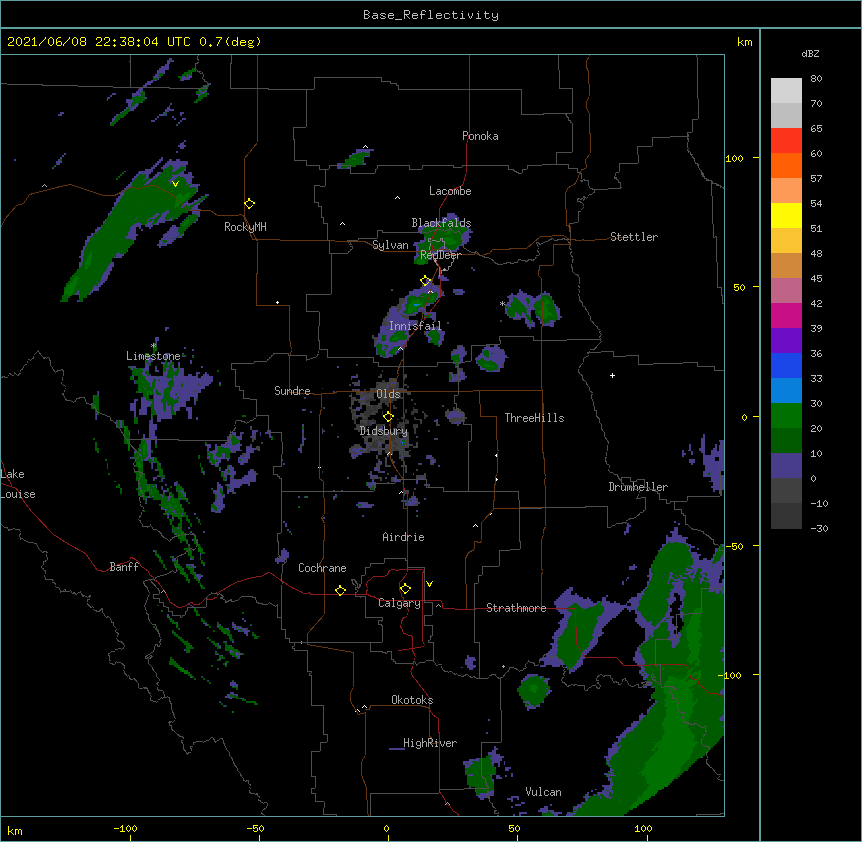Click the -100 tick label on horizontal axis

coord(125,829)
